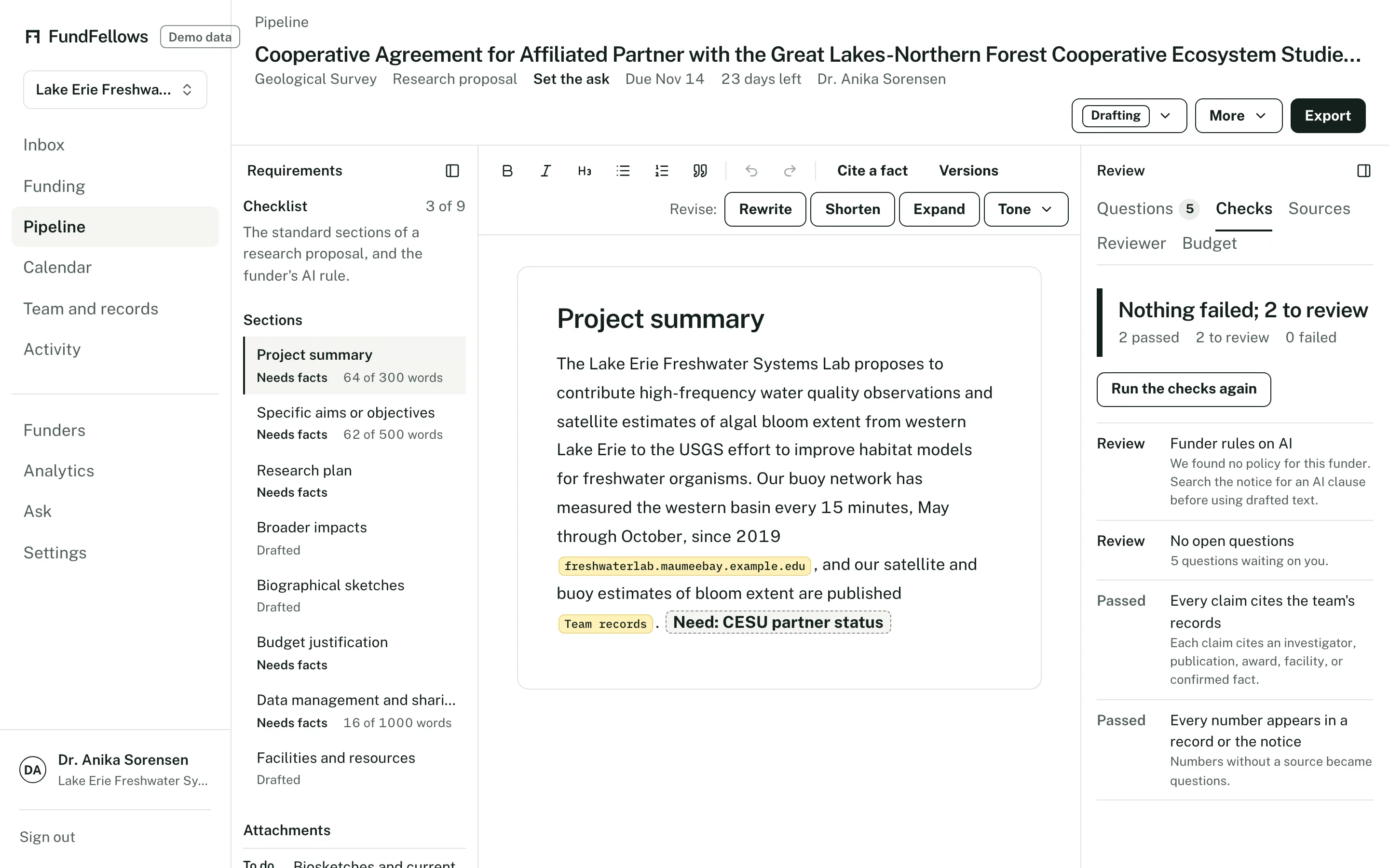Open the Drafting status dropdown
Image resolution: width=1389 pixels, height=868 pixels.
pyautogui.click(x=1129, y=115)
